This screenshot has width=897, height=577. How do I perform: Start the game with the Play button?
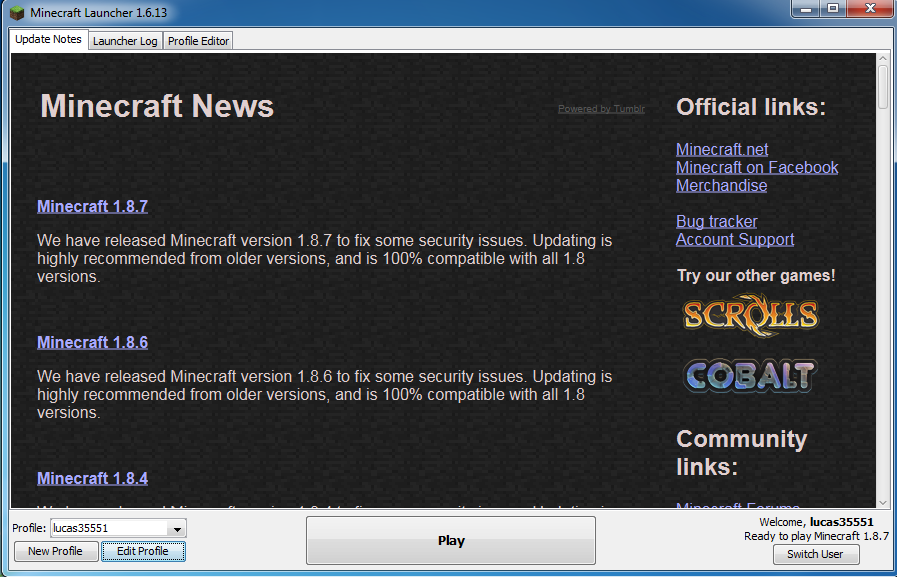(x=451, y=540)
